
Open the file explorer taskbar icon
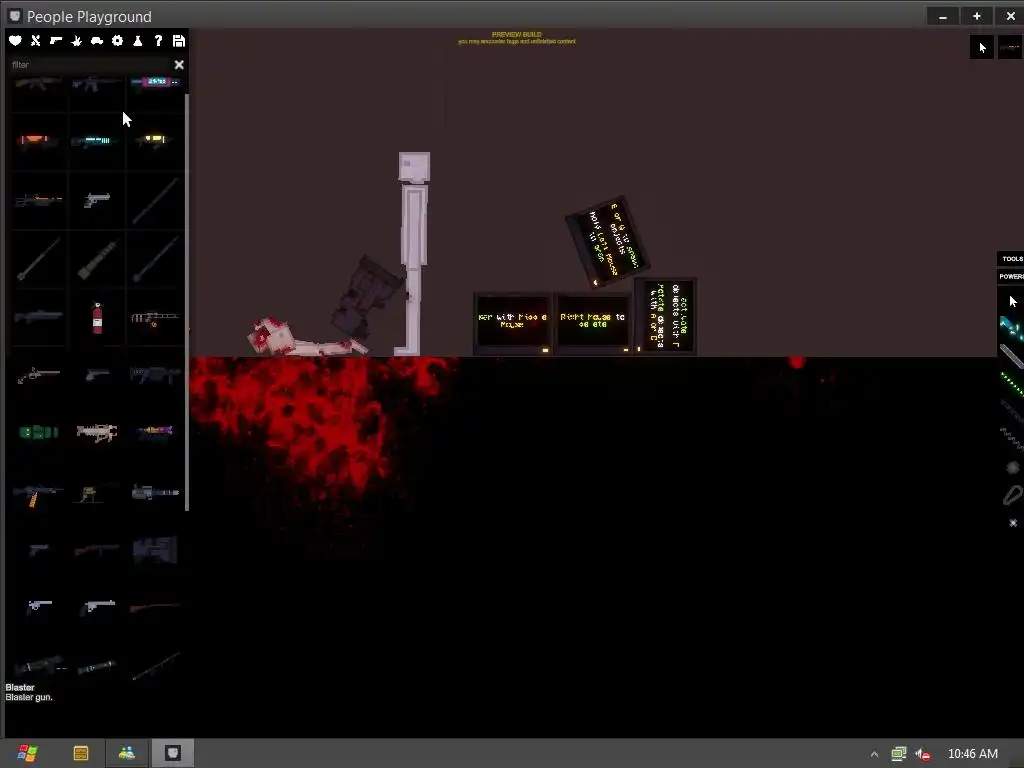point(81,753)
